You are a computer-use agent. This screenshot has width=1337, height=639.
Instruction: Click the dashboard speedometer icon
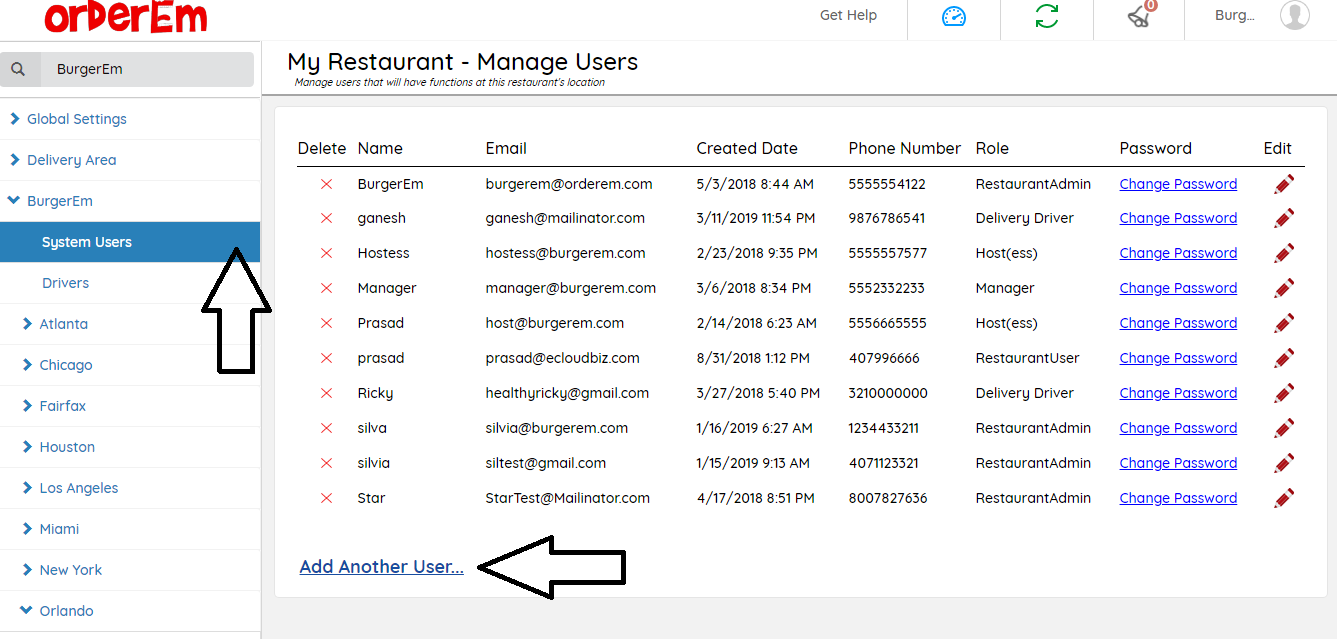(x=954, y=16)
